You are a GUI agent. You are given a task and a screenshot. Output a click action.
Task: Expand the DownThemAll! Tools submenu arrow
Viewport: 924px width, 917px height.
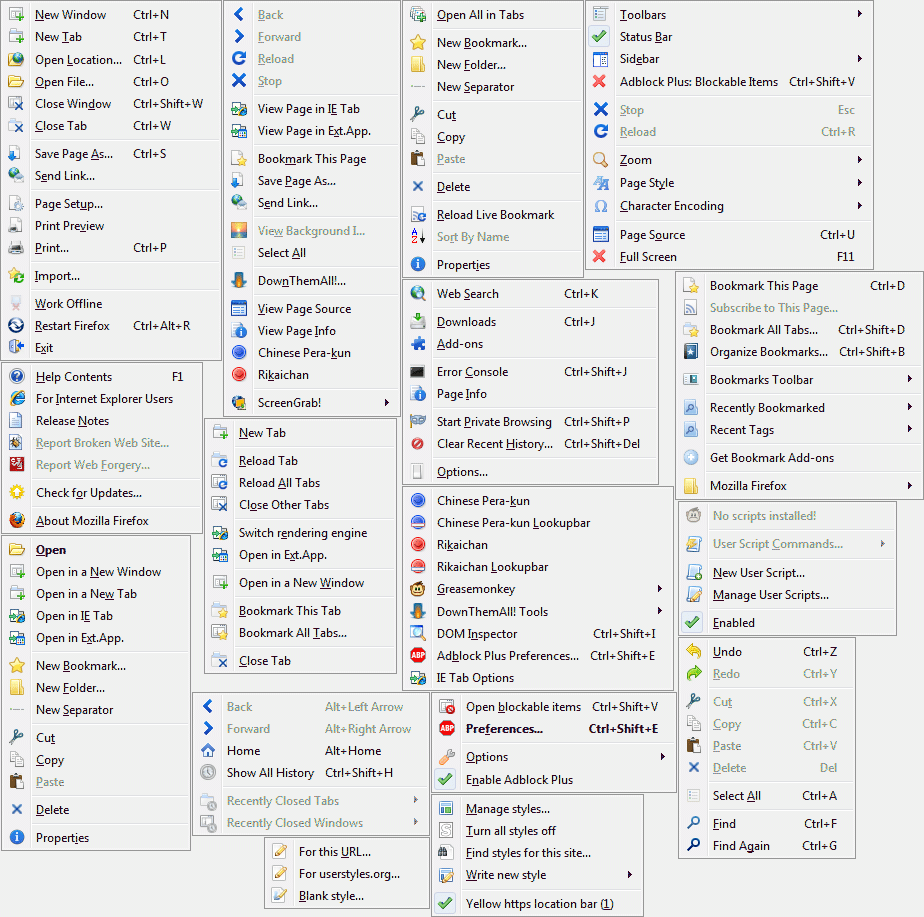tap(659, 611)
